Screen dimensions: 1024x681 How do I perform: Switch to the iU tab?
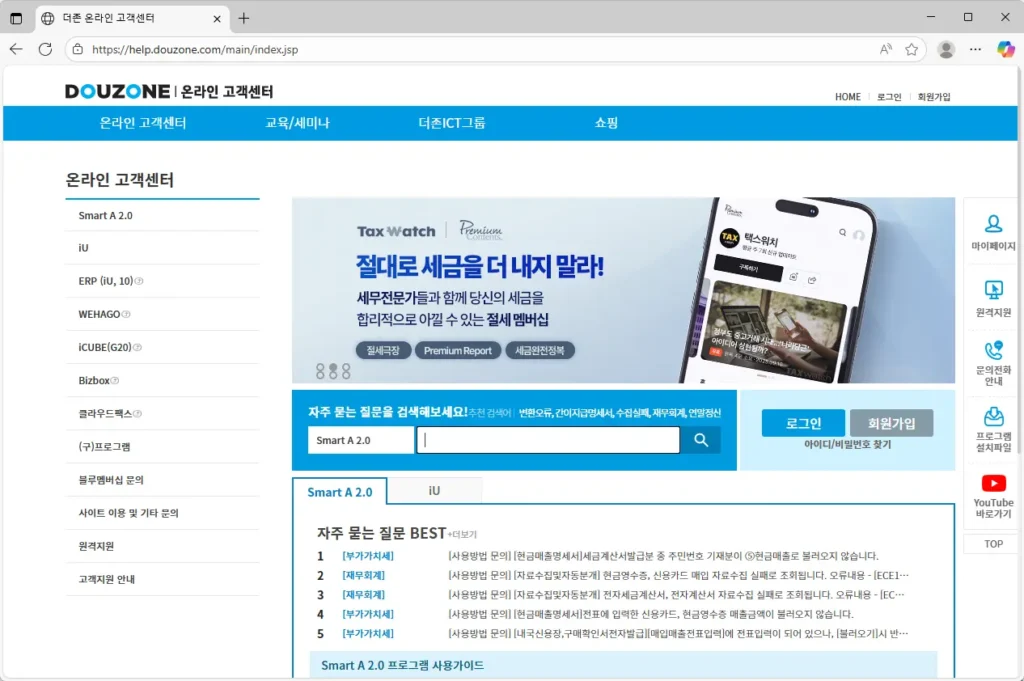pyautogui.click(x=434, y=490)
